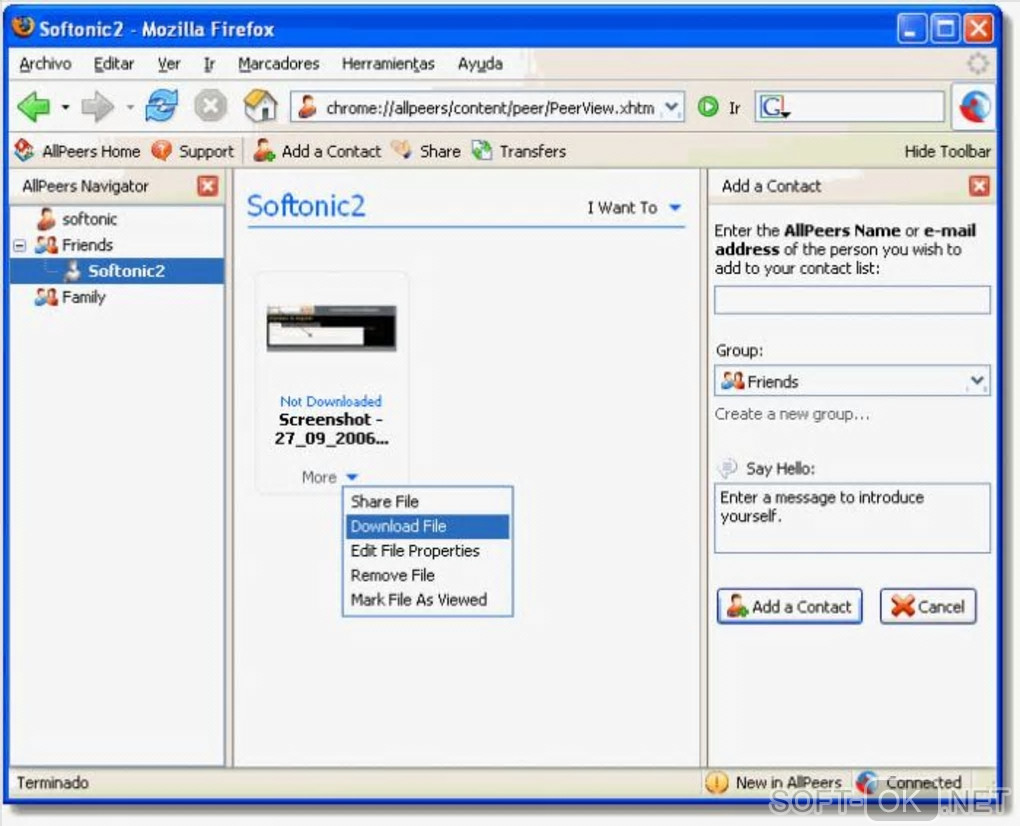Open the Group dropdown showing Friends

pyautogui.click(x=852, y=381)
